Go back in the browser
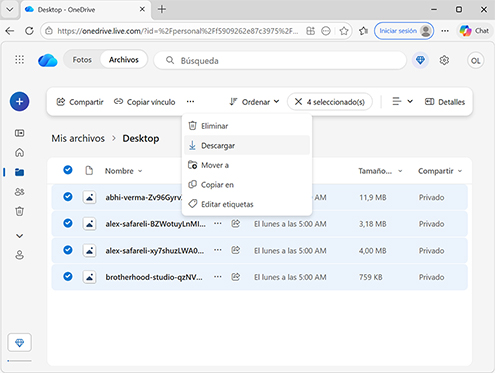Screen dimensions: 495x373 [10, 31]
